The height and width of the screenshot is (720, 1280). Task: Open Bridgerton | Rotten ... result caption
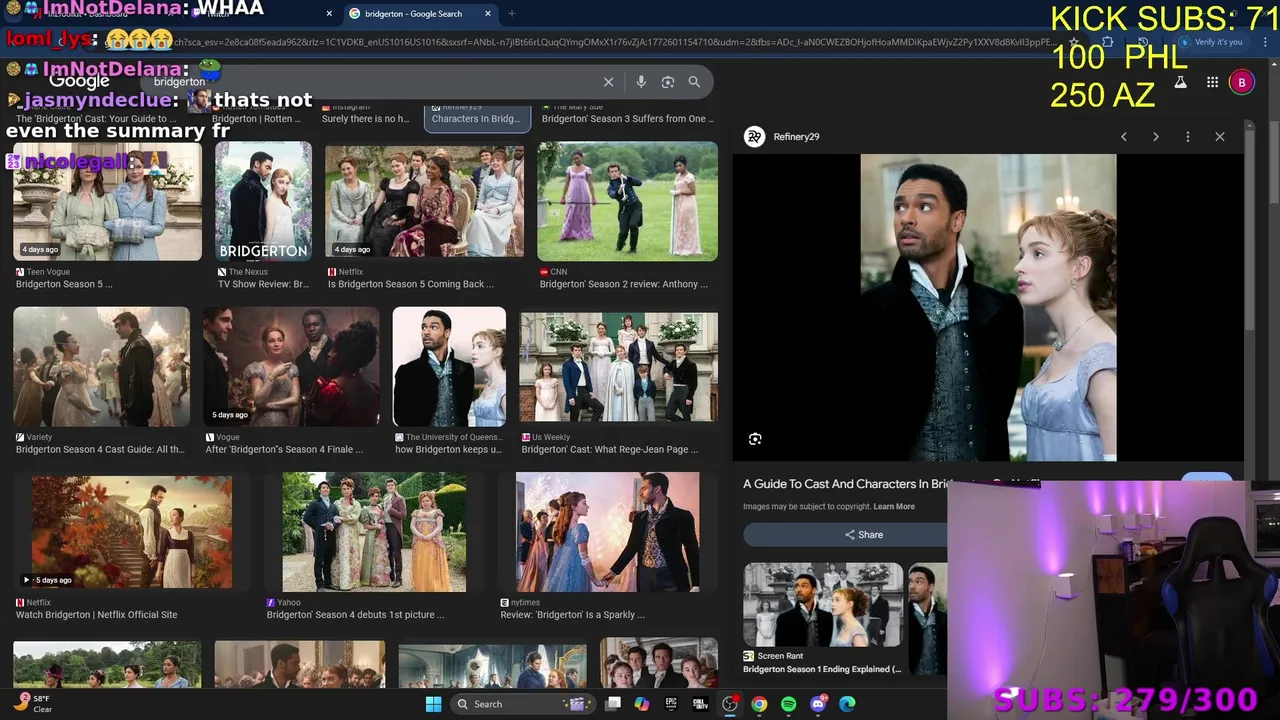(x=257, y=118)
